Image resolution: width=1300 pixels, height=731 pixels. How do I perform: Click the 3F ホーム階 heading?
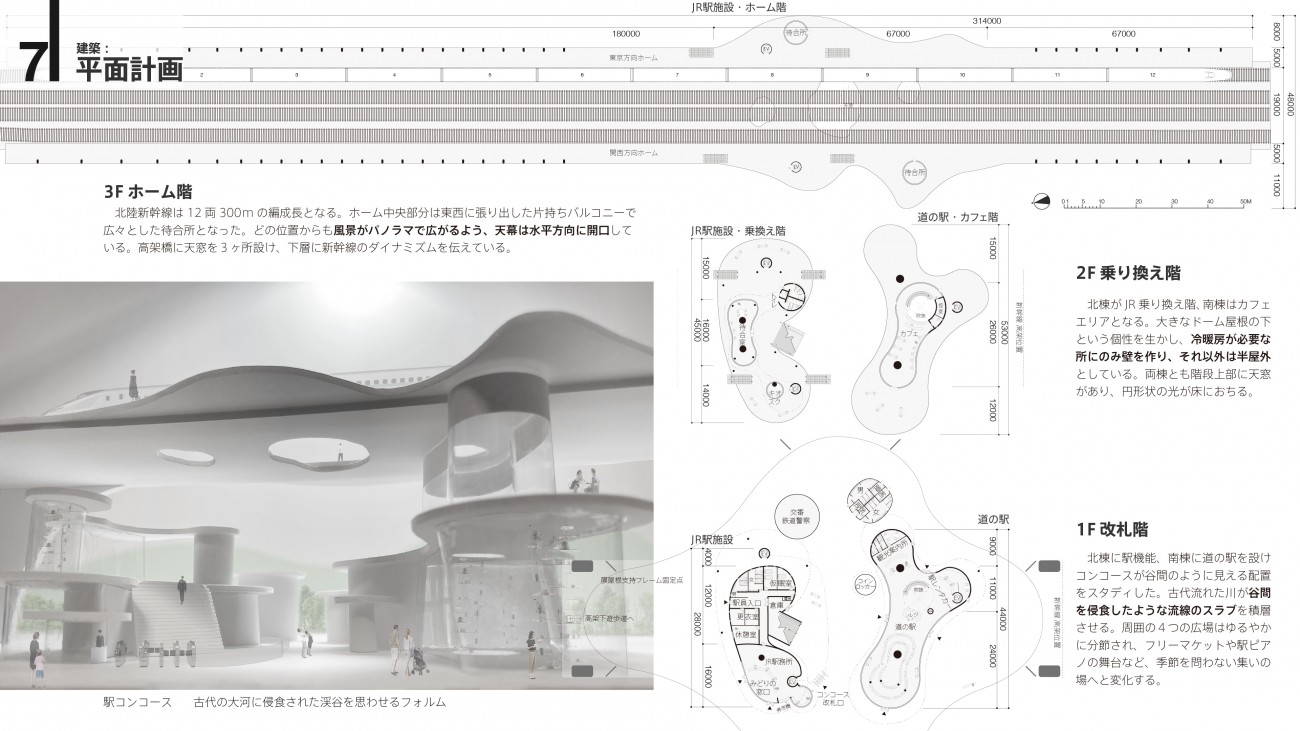click(x=147, y=192)
